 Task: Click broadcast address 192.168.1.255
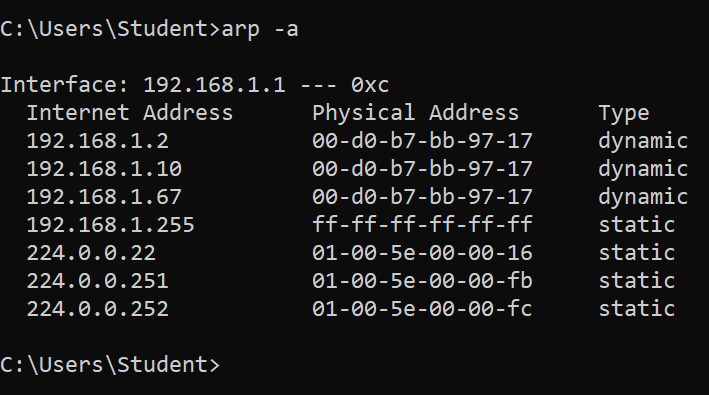click(111, 225)
